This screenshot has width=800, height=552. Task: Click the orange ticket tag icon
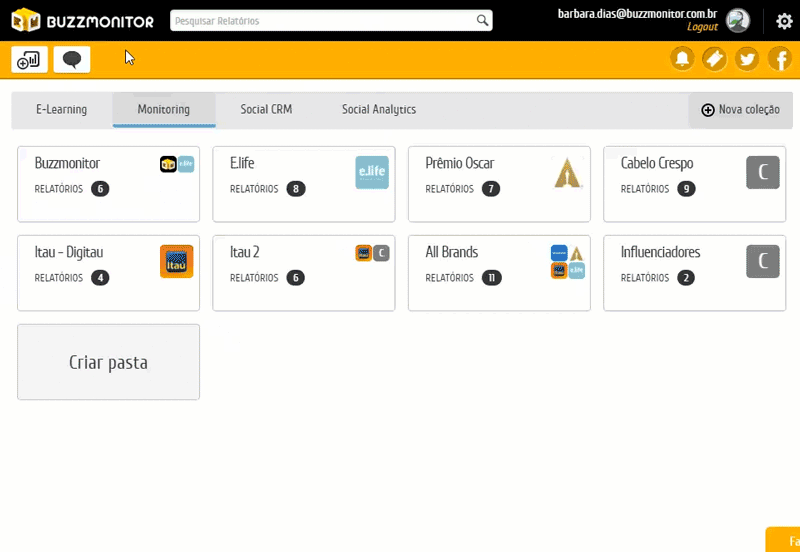714,59
